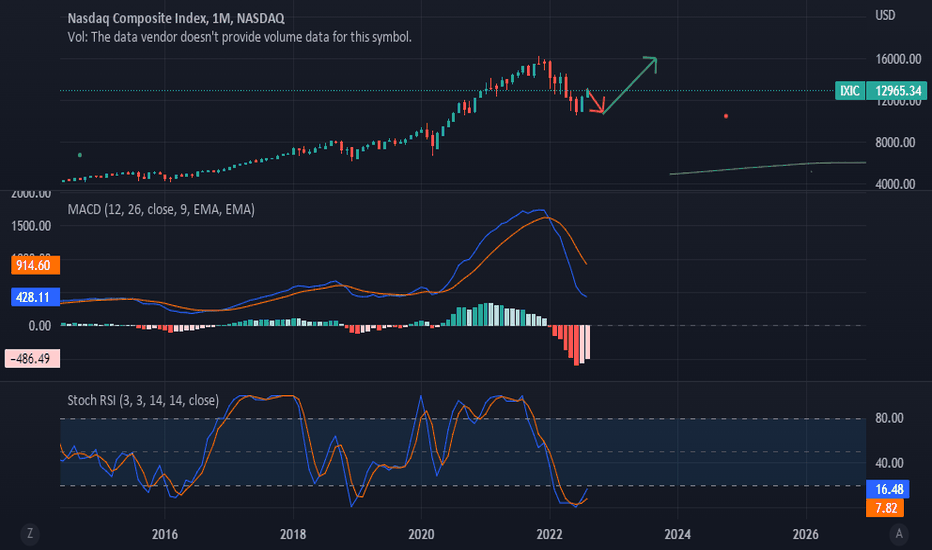The width and height of the screenshot is (932, 550).
Task: Click the IXIC price label tag
Action: (x=849, y=90)
